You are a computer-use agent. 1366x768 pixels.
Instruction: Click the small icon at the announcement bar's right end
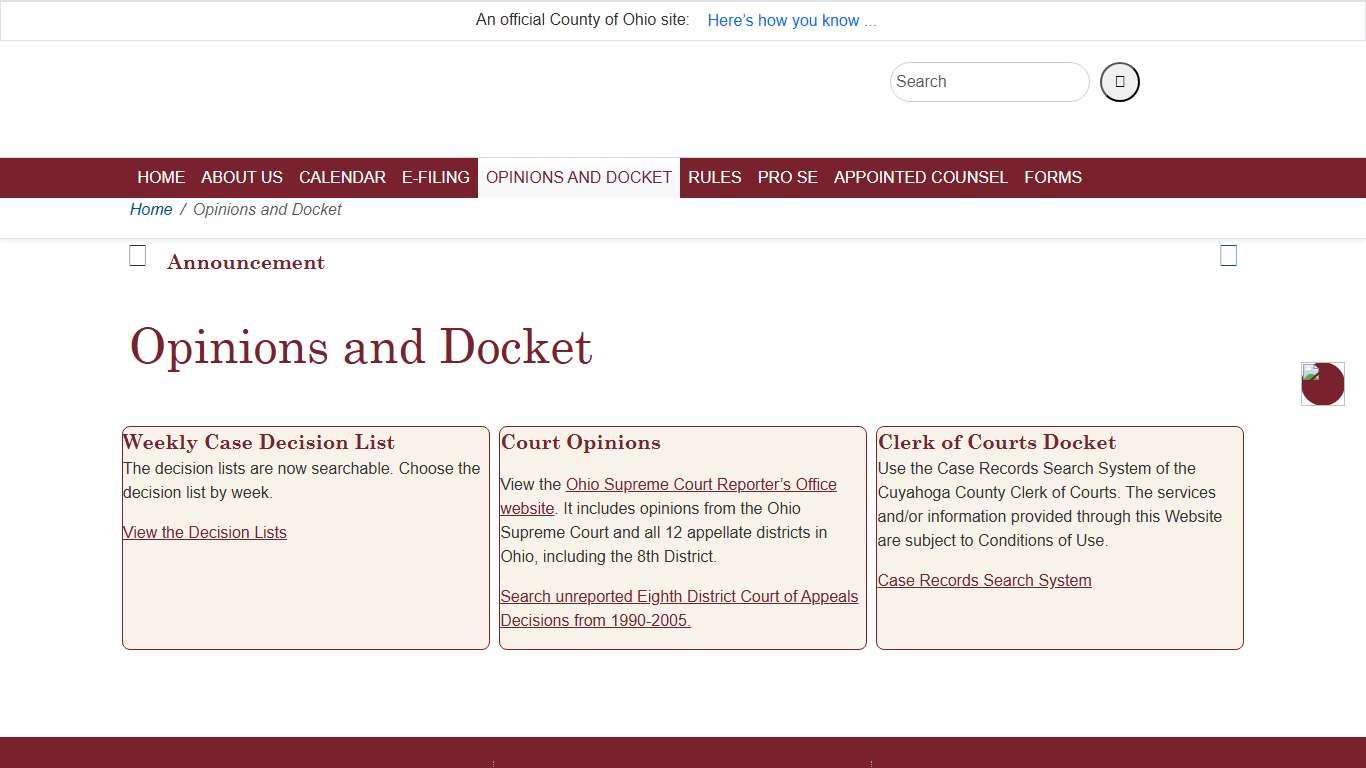[1228, 256]
